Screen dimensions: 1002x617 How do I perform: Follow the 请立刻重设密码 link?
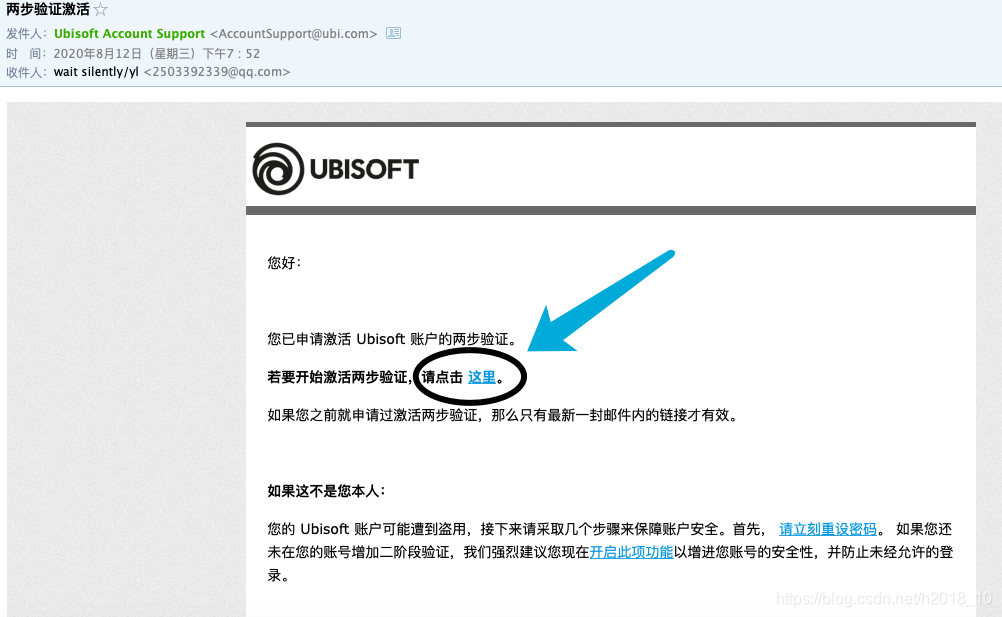point(828,529)
